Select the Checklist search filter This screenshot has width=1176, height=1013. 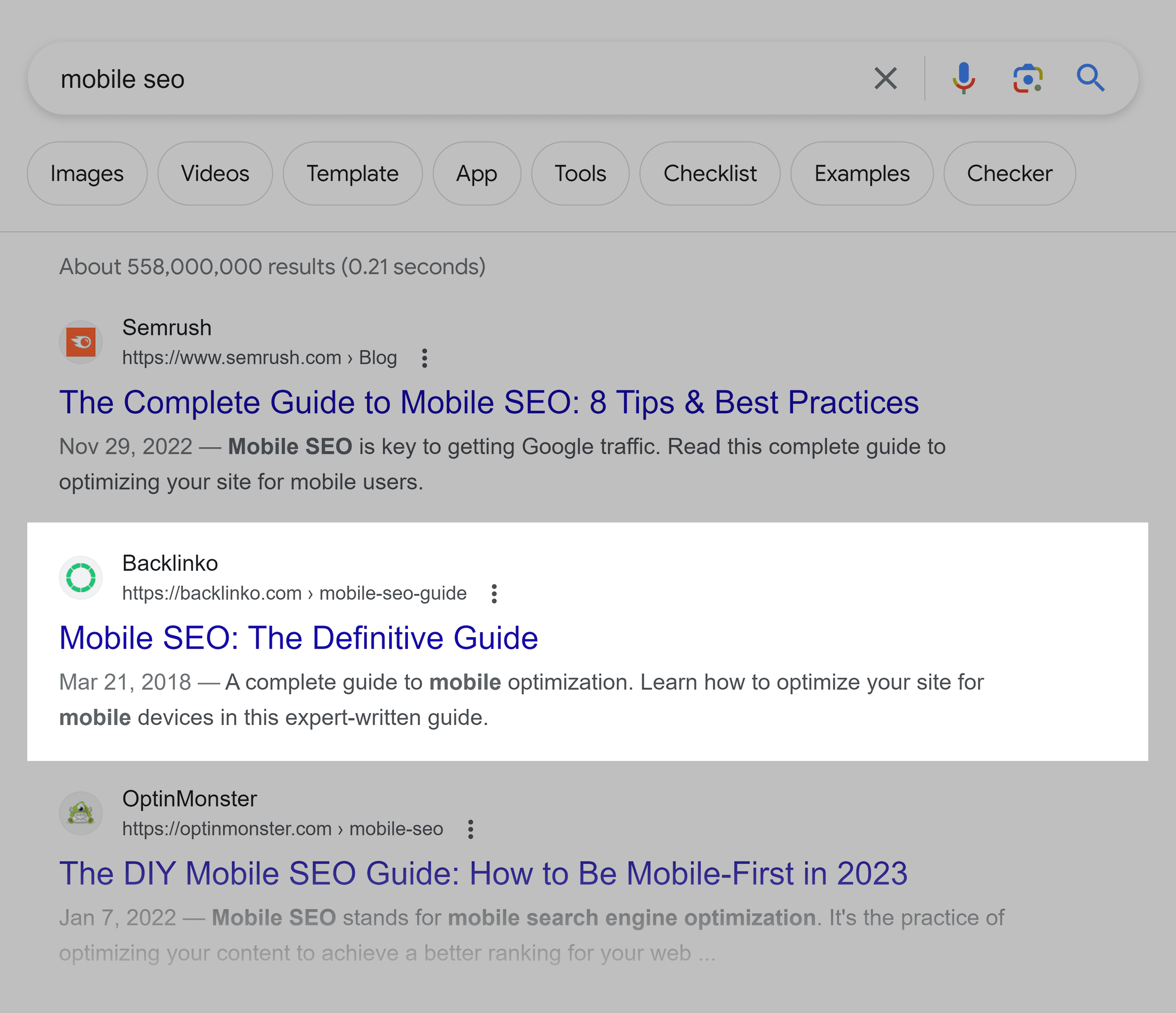tap(711, 172)
